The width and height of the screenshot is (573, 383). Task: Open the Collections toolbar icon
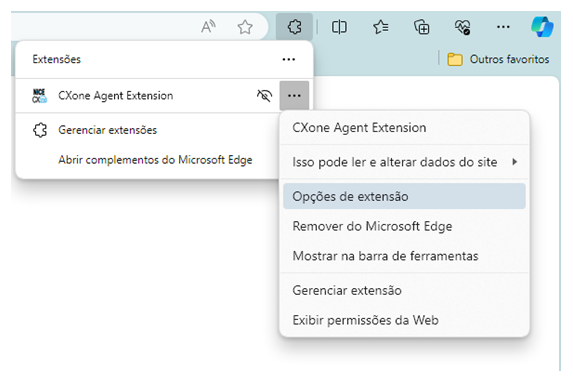click(x=422, y=27)
